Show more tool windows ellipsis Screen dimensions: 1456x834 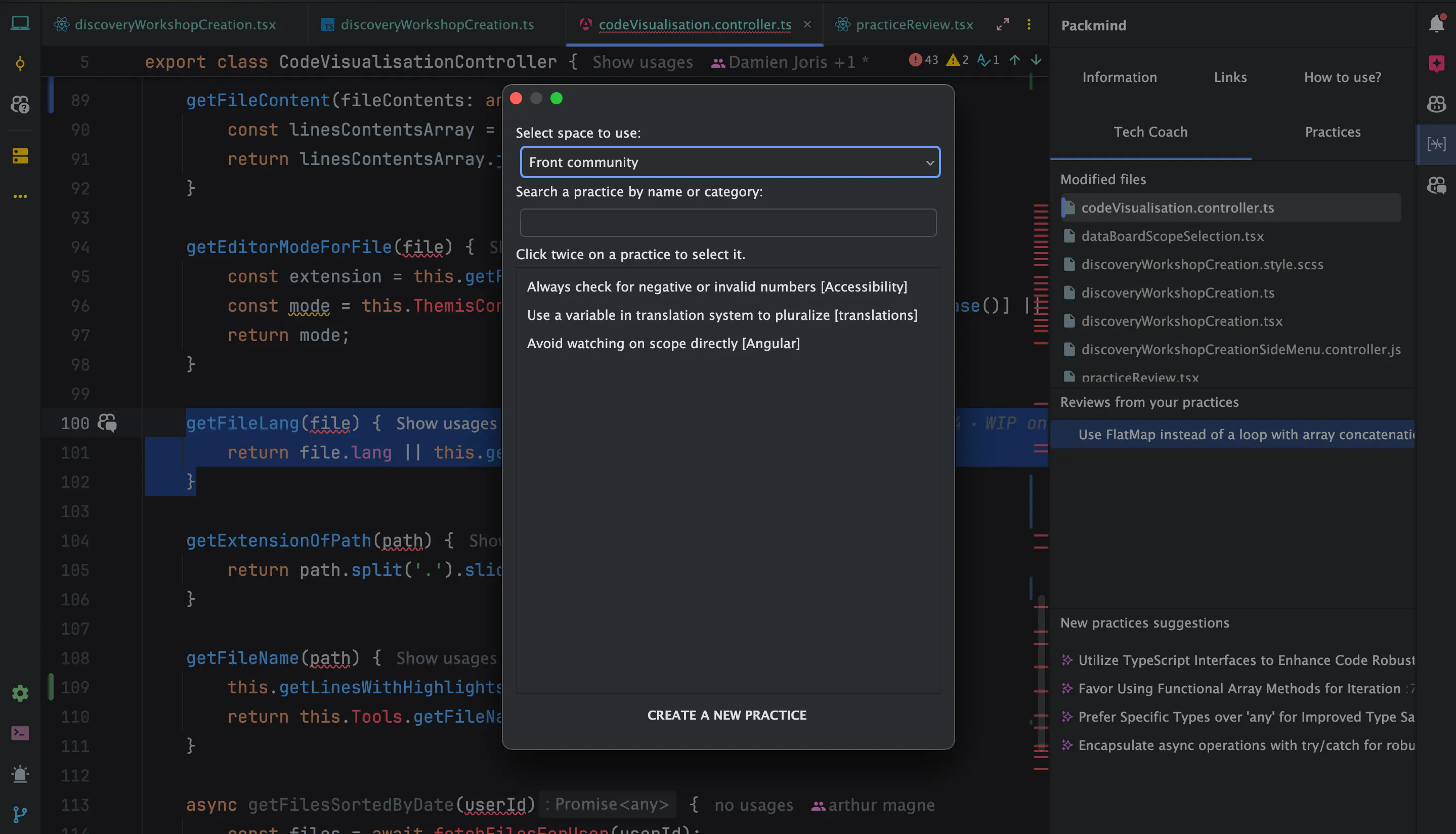point(20,196)
